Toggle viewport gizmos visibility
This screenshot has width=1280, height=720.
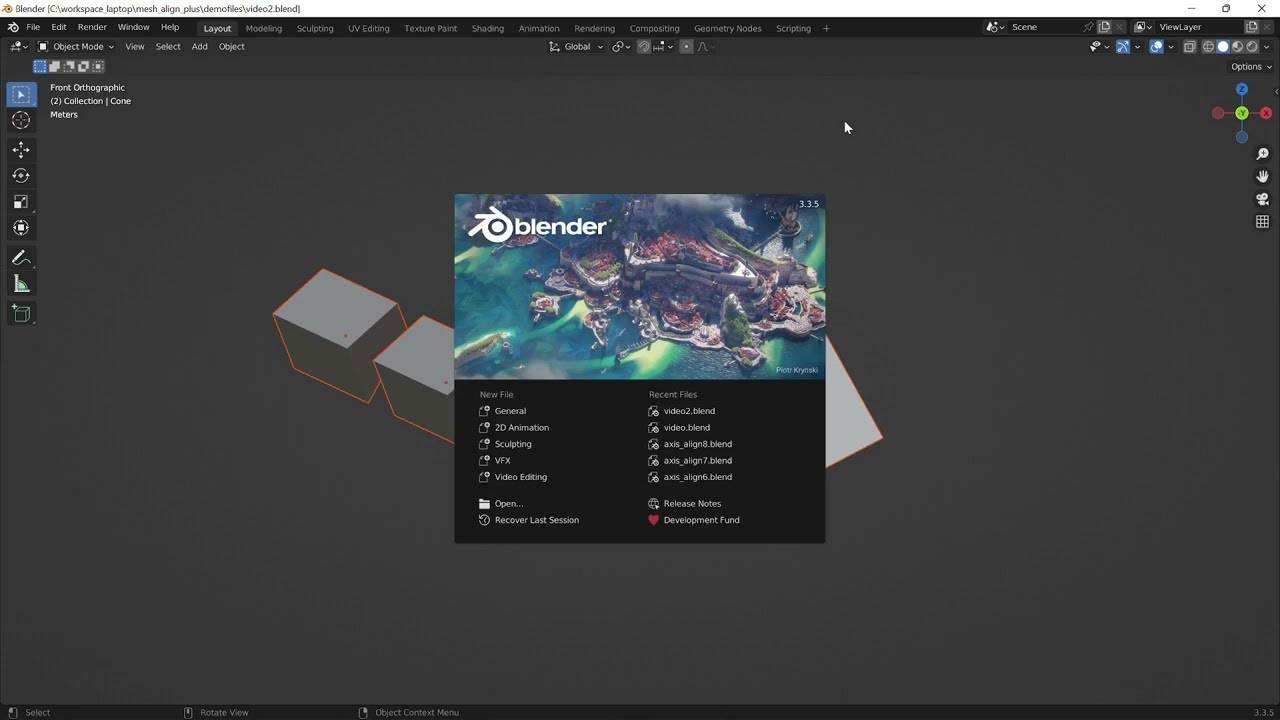click(1123, 47)
